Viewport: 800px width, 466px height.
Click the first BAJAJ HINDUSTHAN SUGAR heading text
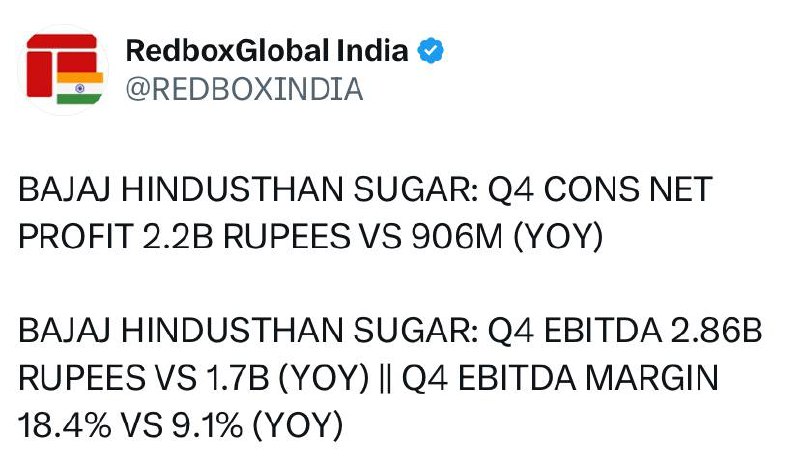tap(248, 189)
